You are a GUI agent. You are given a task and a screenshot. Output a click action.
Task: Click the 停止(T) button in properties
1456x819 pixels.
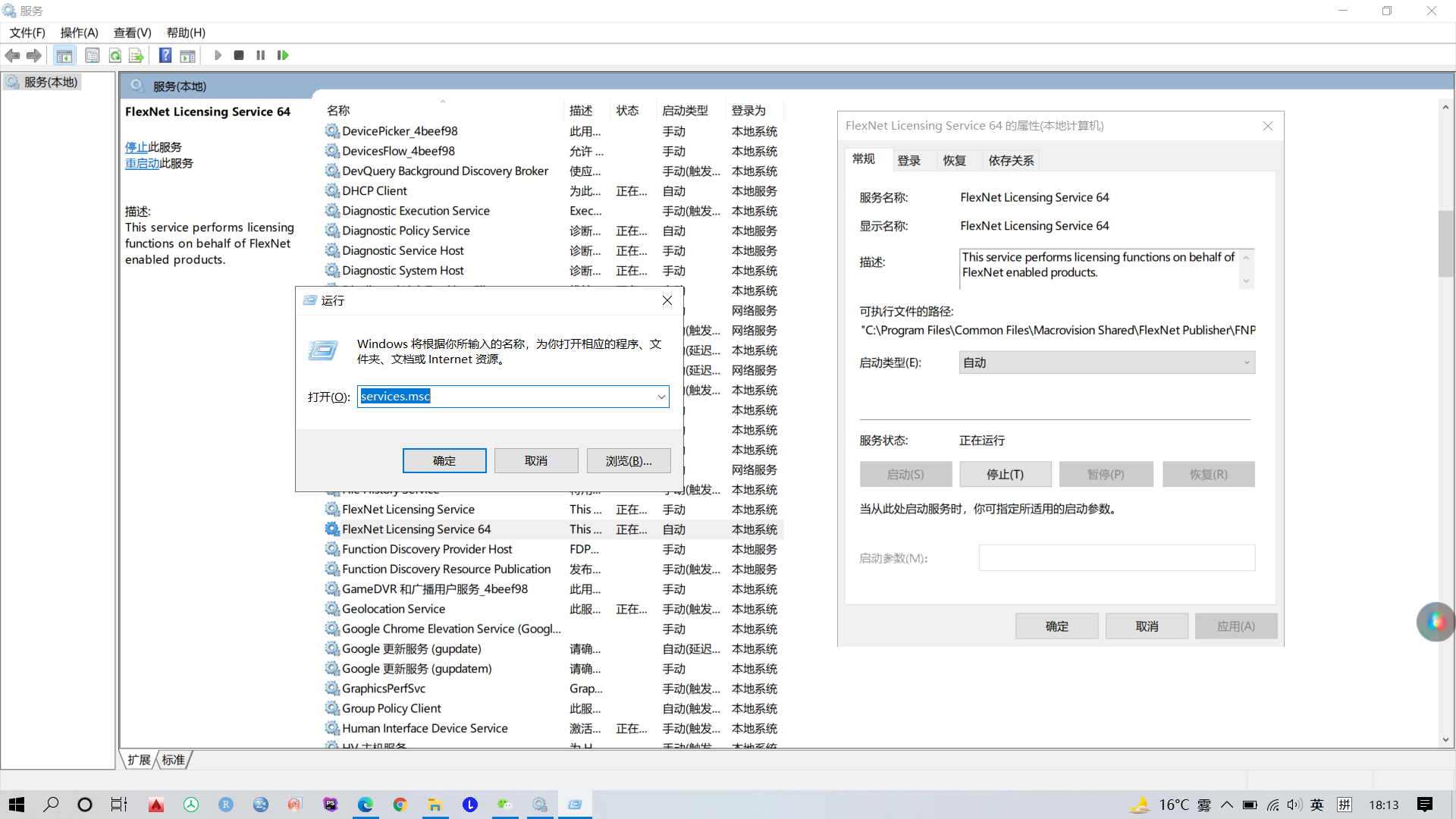click(1006, 475)
